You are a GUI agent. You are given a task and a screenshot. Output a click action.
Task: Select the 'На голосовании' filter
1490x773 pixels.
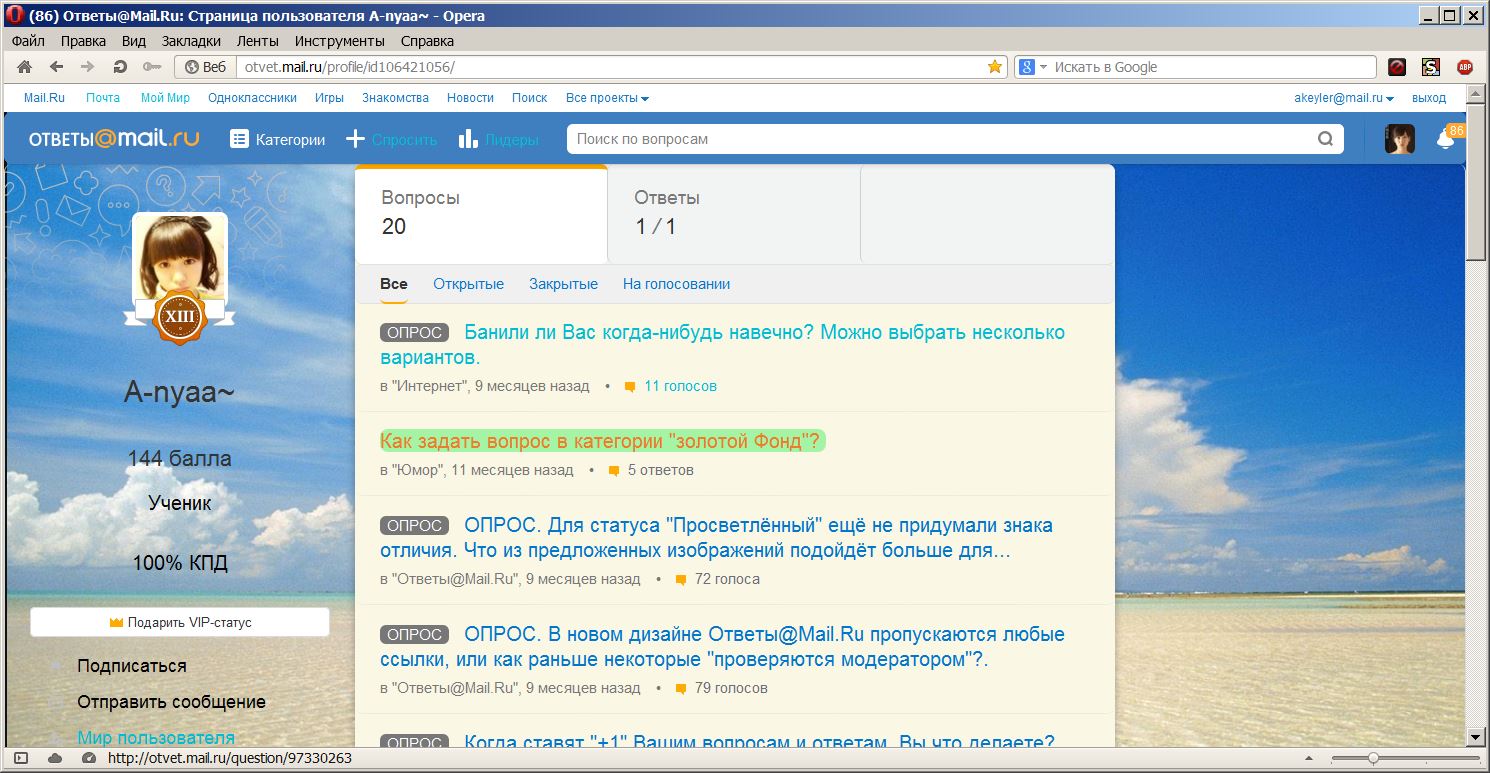point(676,284)
